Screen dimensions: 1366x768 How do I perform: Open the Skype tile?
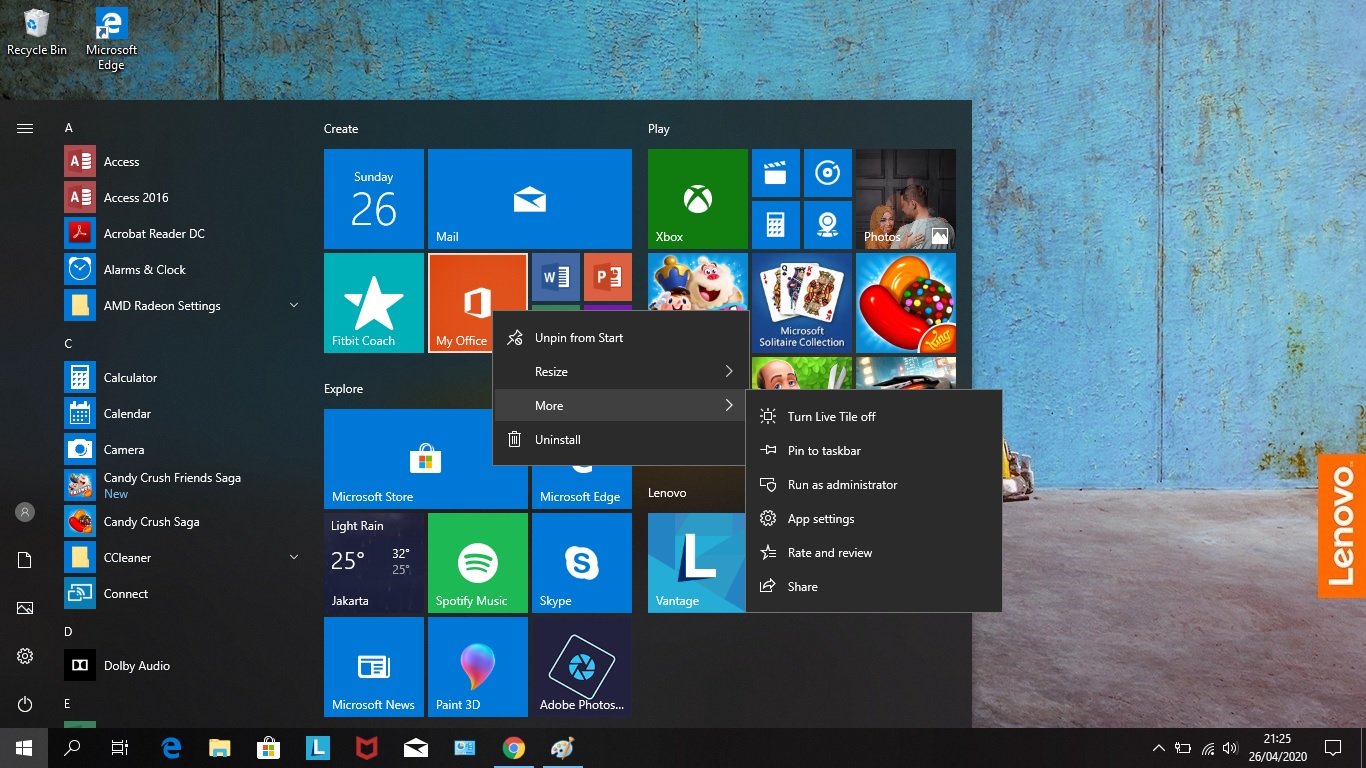click(x=582, y=563)
